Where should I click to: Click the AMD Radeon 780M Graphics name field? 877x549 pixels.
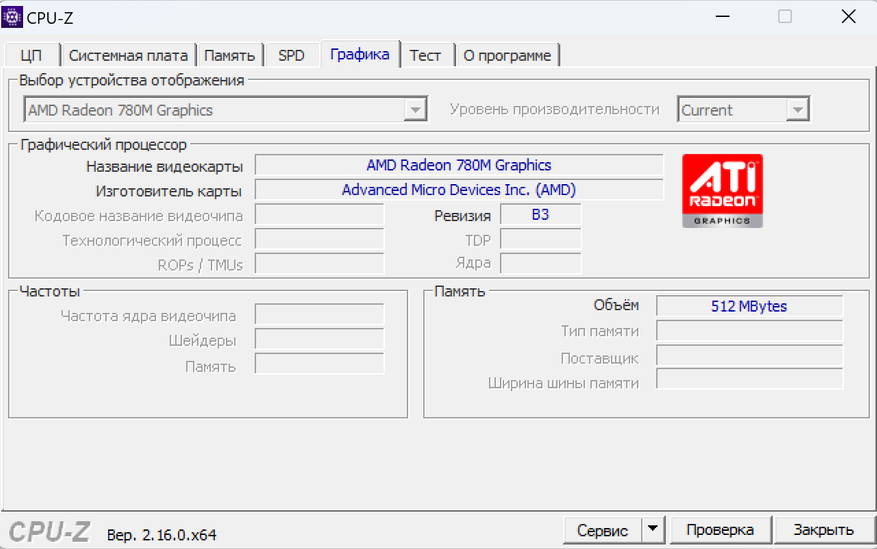pos(459,165)
